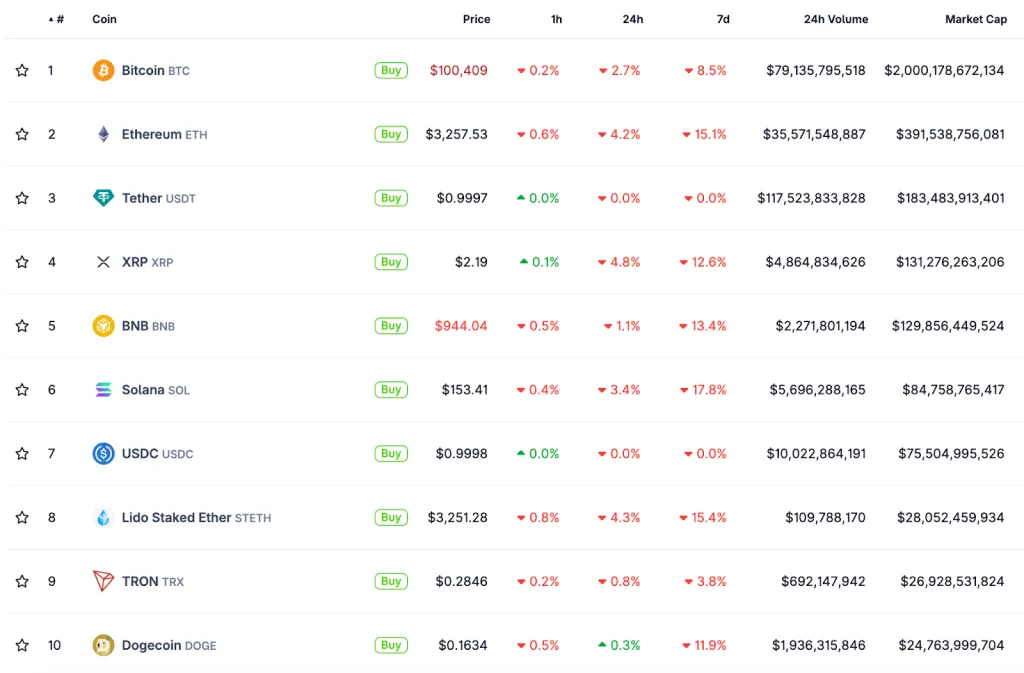Toggle the star for BNB
The width and height of the screenshot is (1024, 673).
click(x=22, y=326)
